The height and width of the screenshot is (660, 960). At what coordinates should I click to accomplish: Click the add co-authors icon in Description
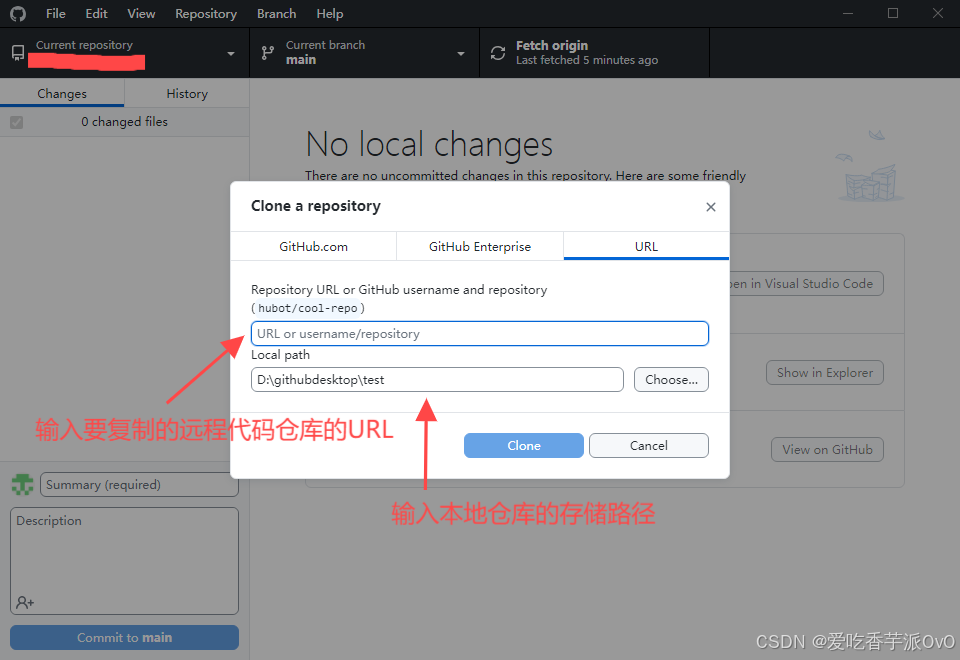[25, 602]
